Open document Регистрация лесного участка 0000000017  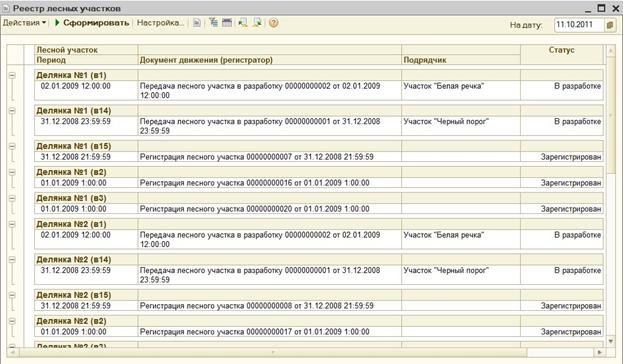(x=255, y=332)
